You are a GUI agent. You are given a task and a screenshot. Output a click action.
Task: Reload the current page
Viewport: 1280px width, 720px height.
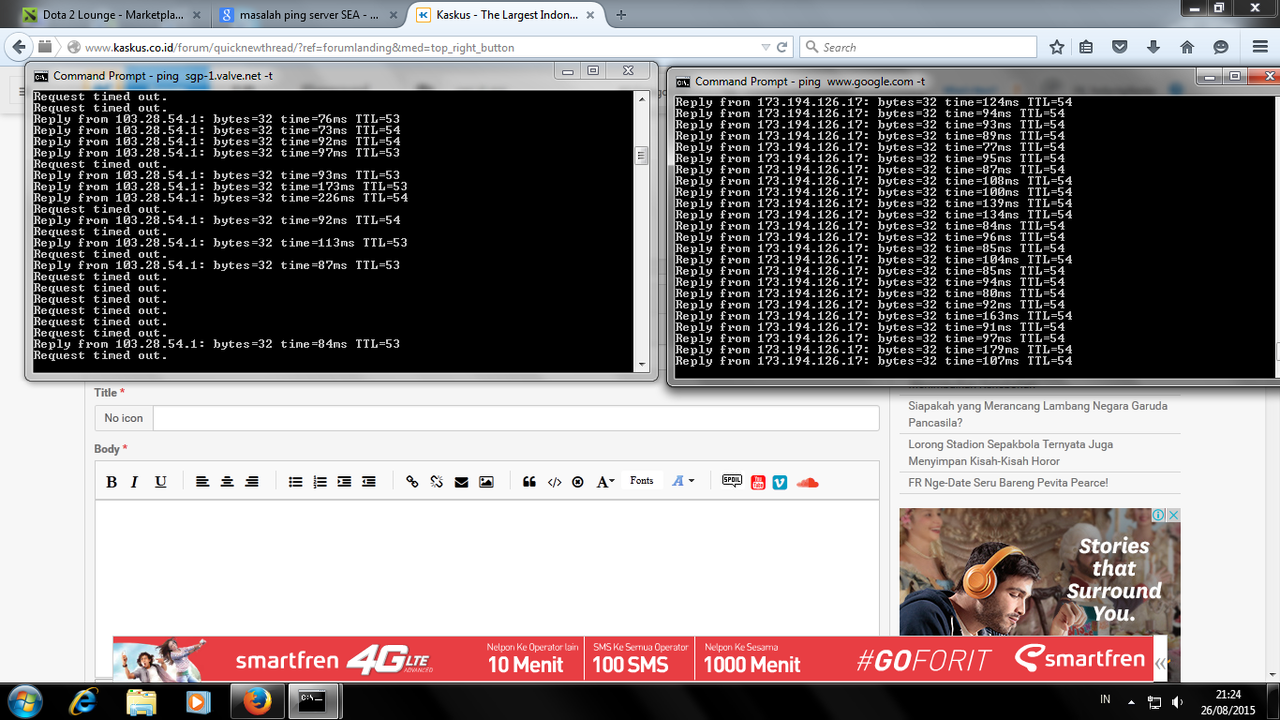click(x=782, y=47)
